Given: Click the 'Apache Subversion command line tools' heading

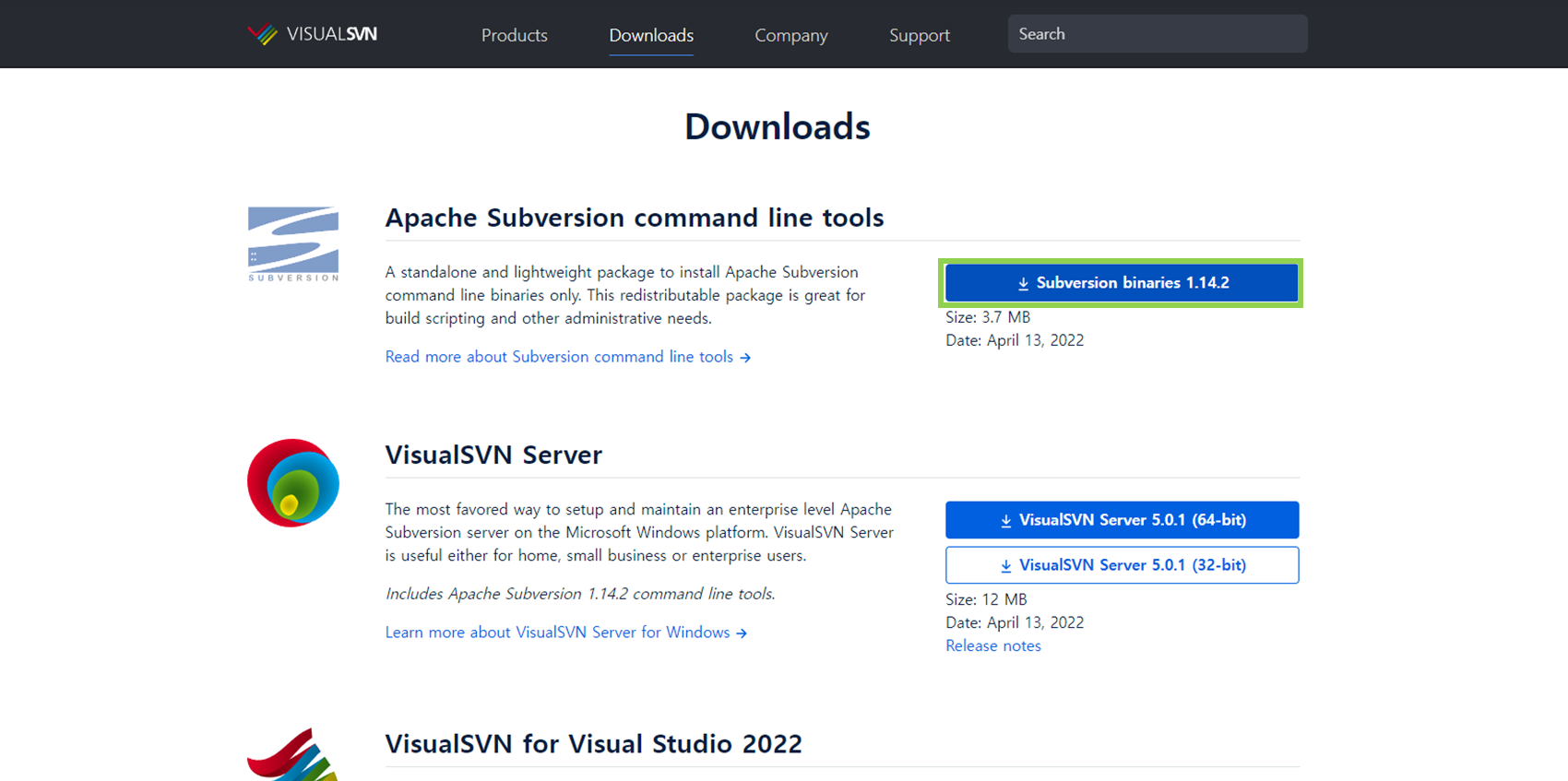Looking at the screenshot, I should point(635,218).
